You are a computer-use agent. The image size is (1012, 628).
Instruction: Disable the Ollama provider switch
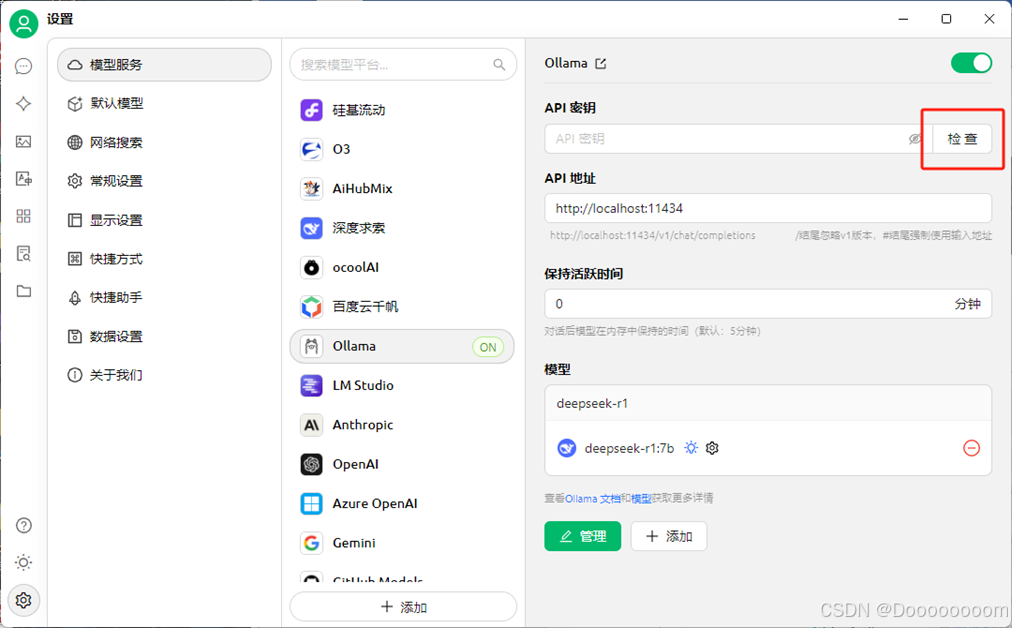[971, 63]
